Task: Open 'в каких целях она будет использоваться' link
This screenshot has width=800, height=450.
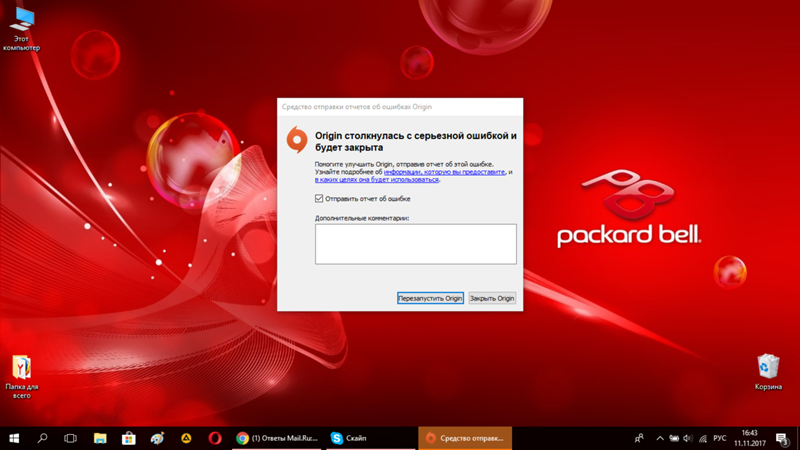Action: pyautogui.click(x=377, y=180)
